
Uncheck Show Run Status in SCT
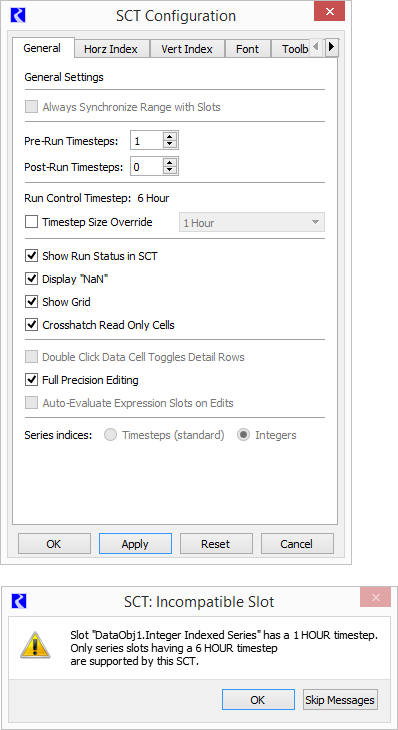click(32, 256)
